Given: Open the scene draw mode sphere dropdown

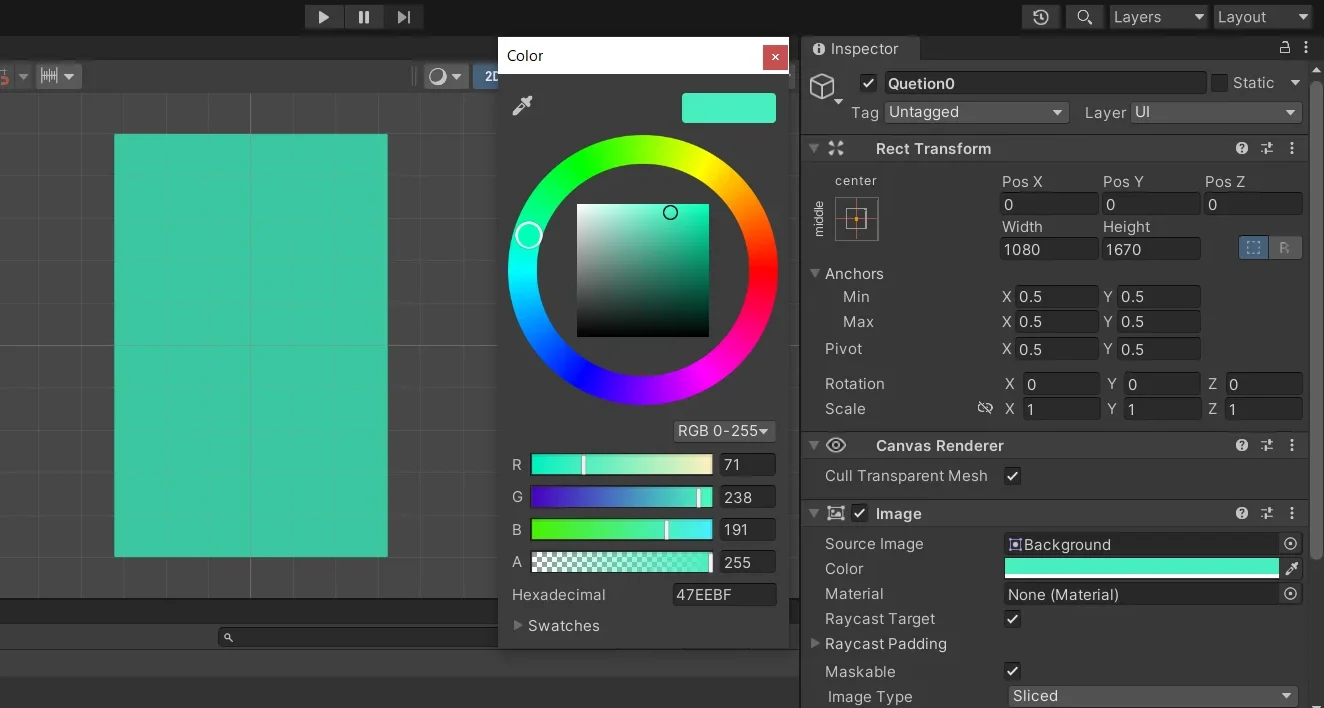Looking at the screenshot, I should 445,76.
